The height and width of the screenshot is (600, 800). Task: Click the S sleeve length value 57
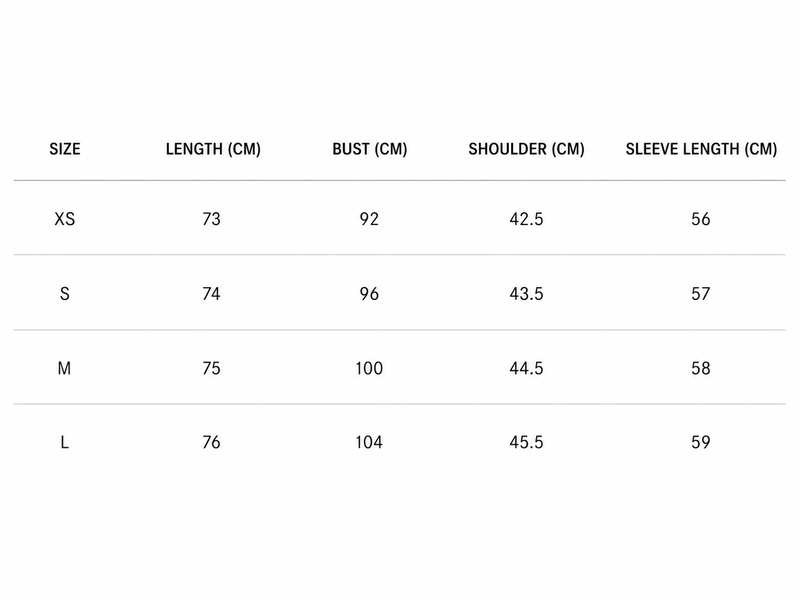click(701, 293)
